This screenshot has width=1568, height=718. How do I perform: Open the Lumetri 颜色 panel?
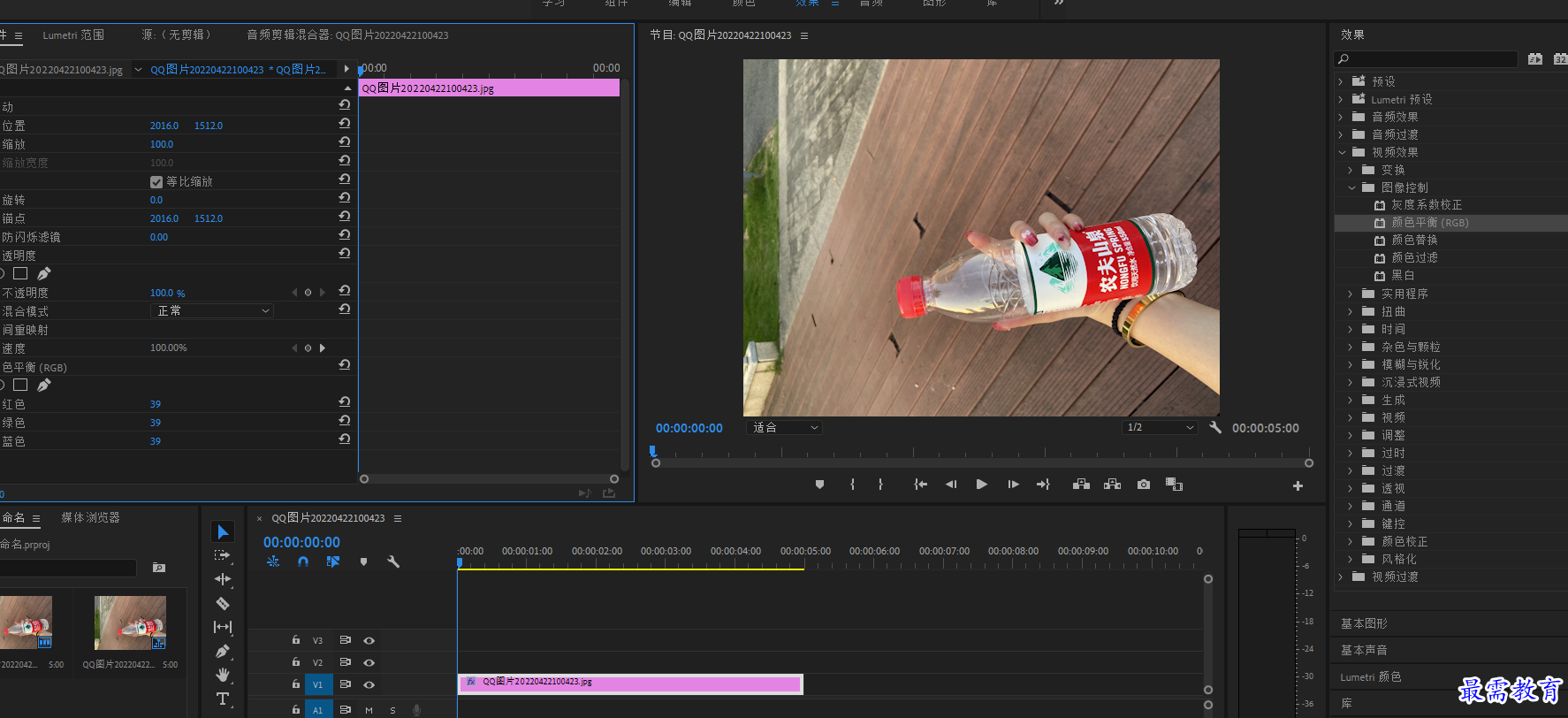click(x=1371, y=676)
